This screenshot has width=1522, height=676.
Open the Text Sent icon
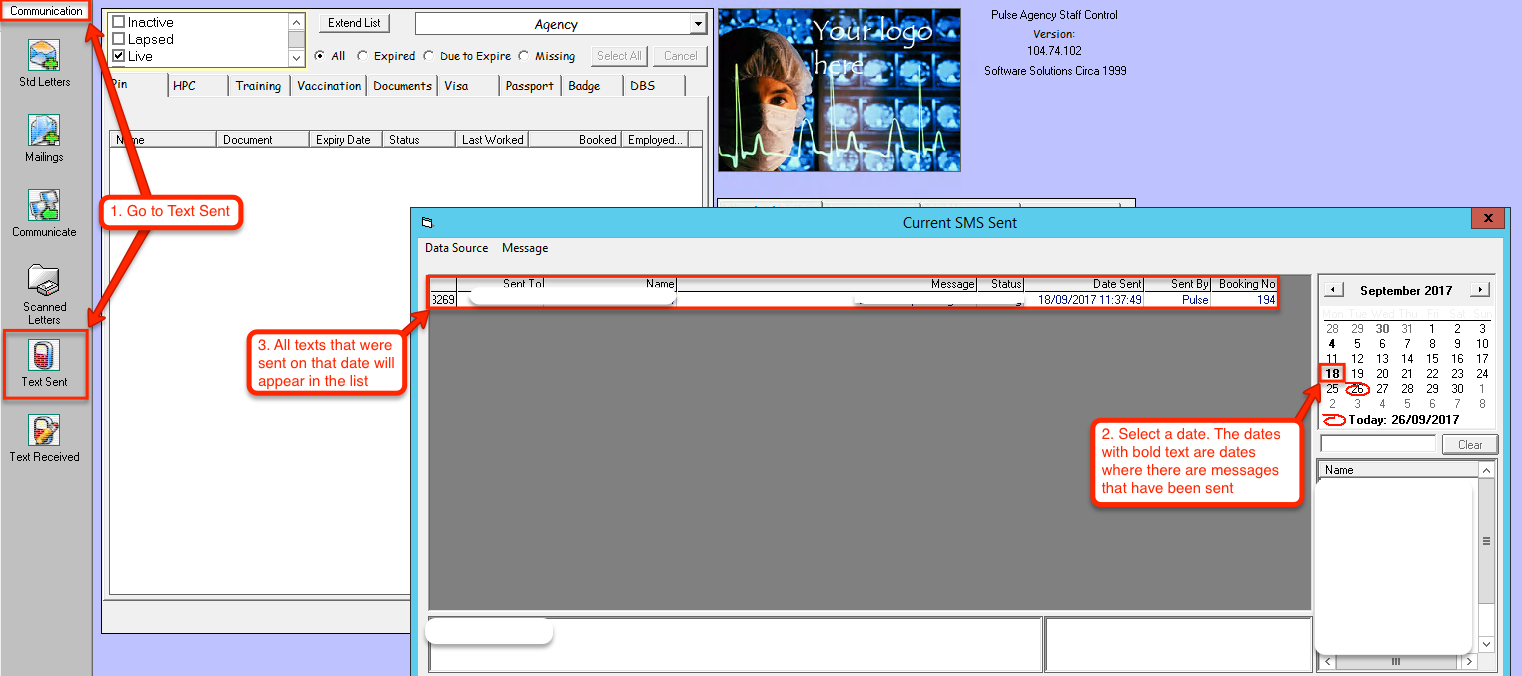45,356
